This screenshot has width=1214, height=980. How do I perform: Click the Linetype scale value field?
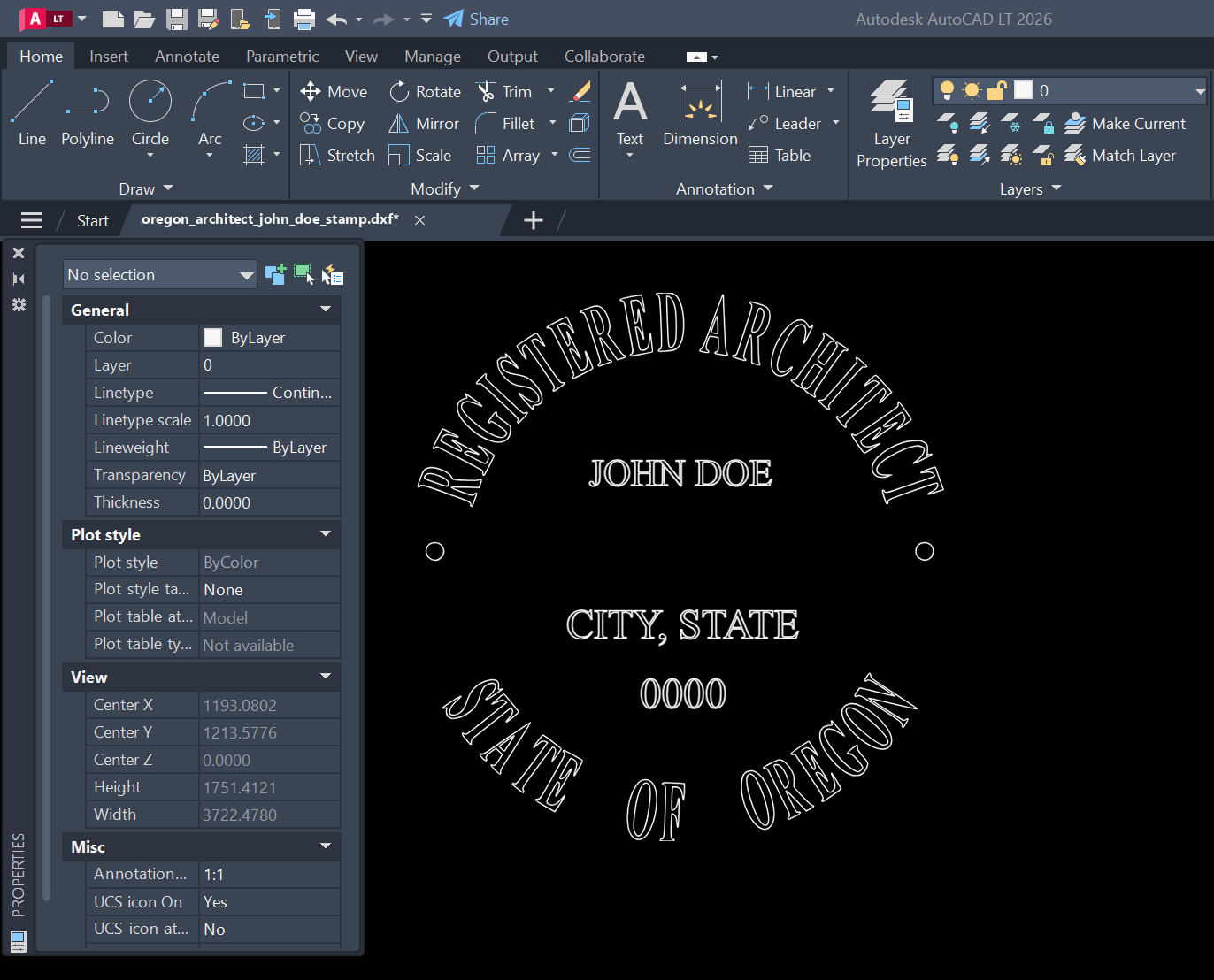[x=270, y=420]
